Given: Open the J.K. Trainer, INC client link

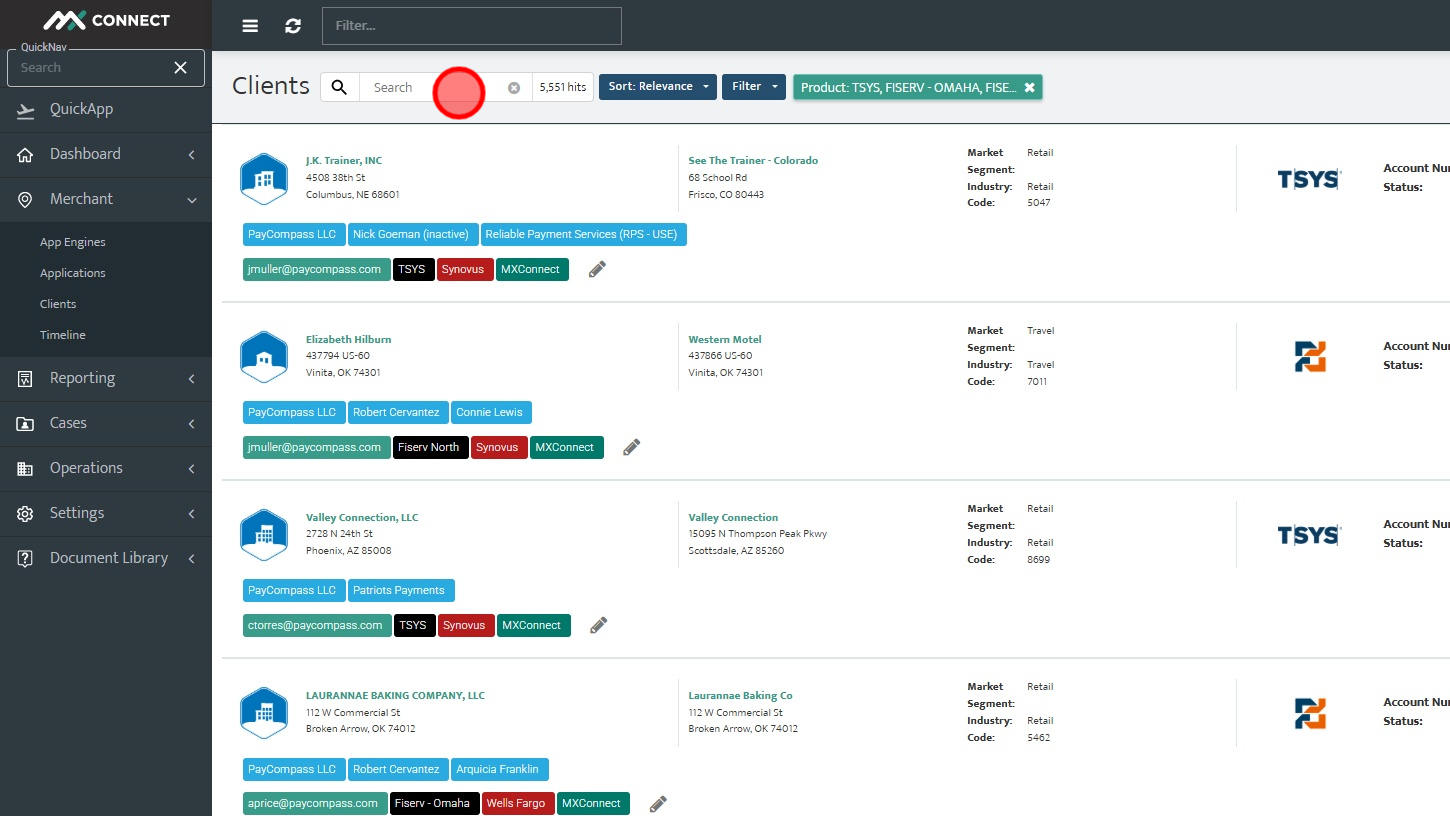Looking at the screenshot, I should 344,160.
